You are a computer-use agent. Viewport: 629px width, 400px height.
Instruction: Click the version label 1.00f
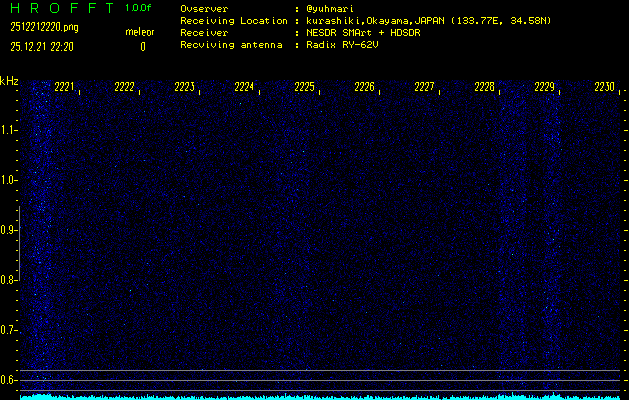[x=138, y=8]
